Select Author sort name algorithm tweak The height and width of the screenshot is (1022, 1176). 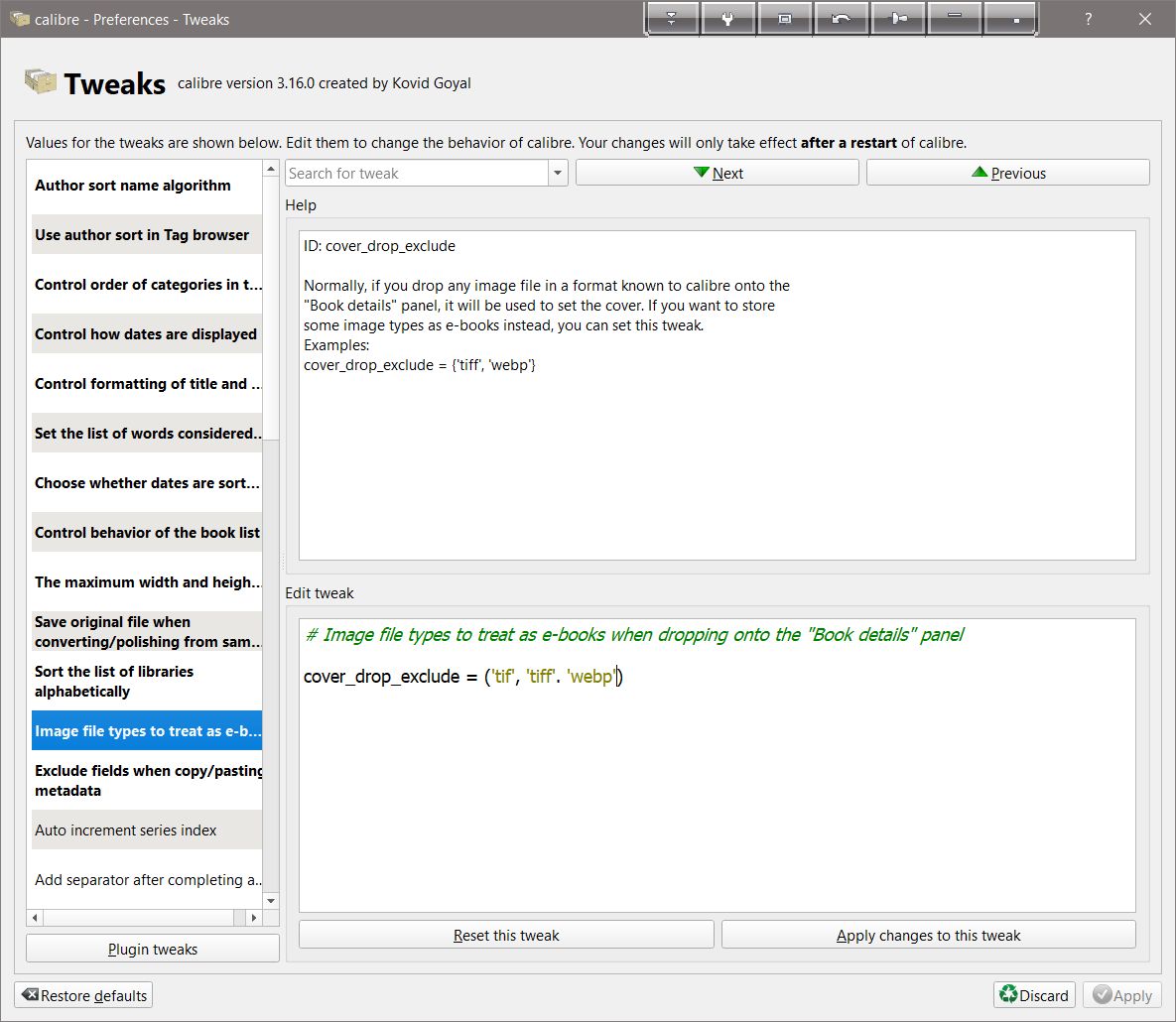tap(147, 186)
